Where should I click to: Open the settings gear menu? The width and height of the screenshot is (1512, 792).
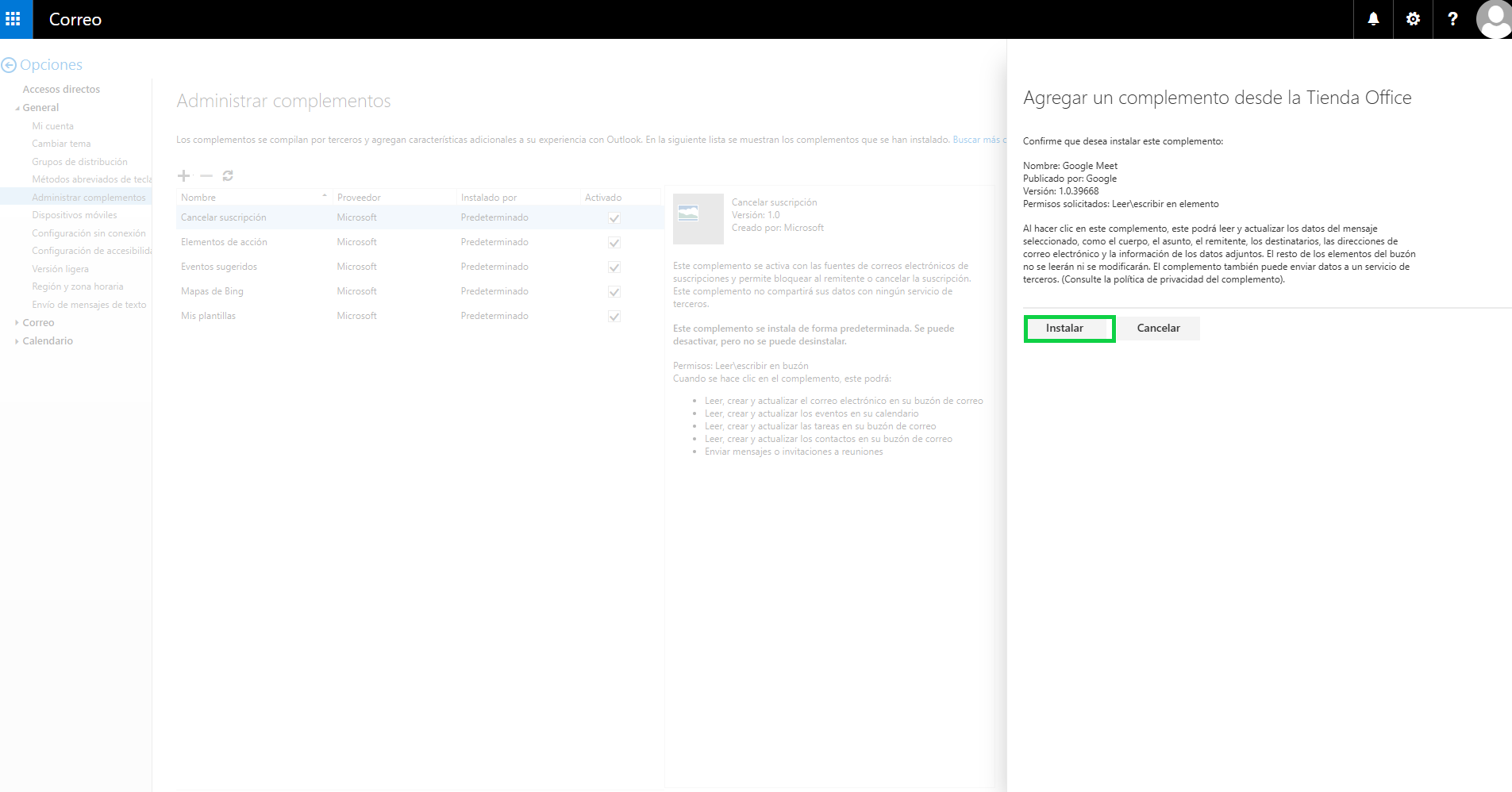(x=1413, y=19)
